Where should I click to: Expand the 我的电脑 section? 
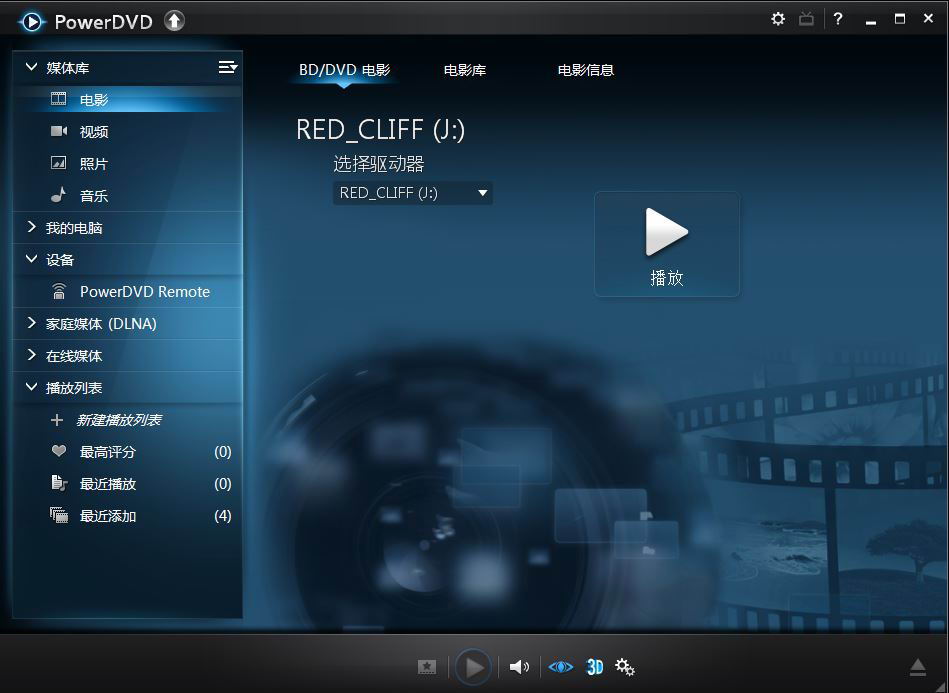(31, 228)
